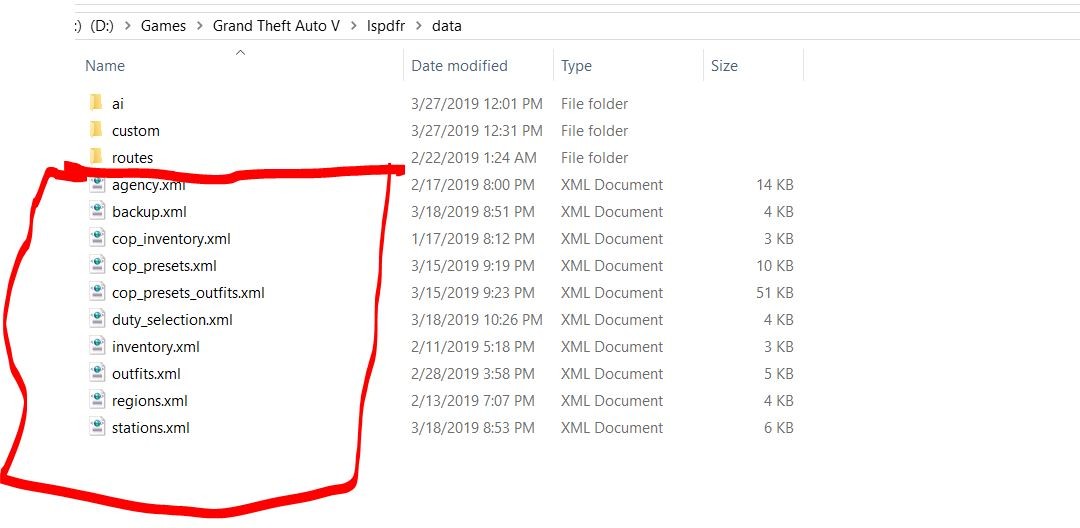Click the backup.xml file icon
1080x528 pixels.
tap(97, 211)
